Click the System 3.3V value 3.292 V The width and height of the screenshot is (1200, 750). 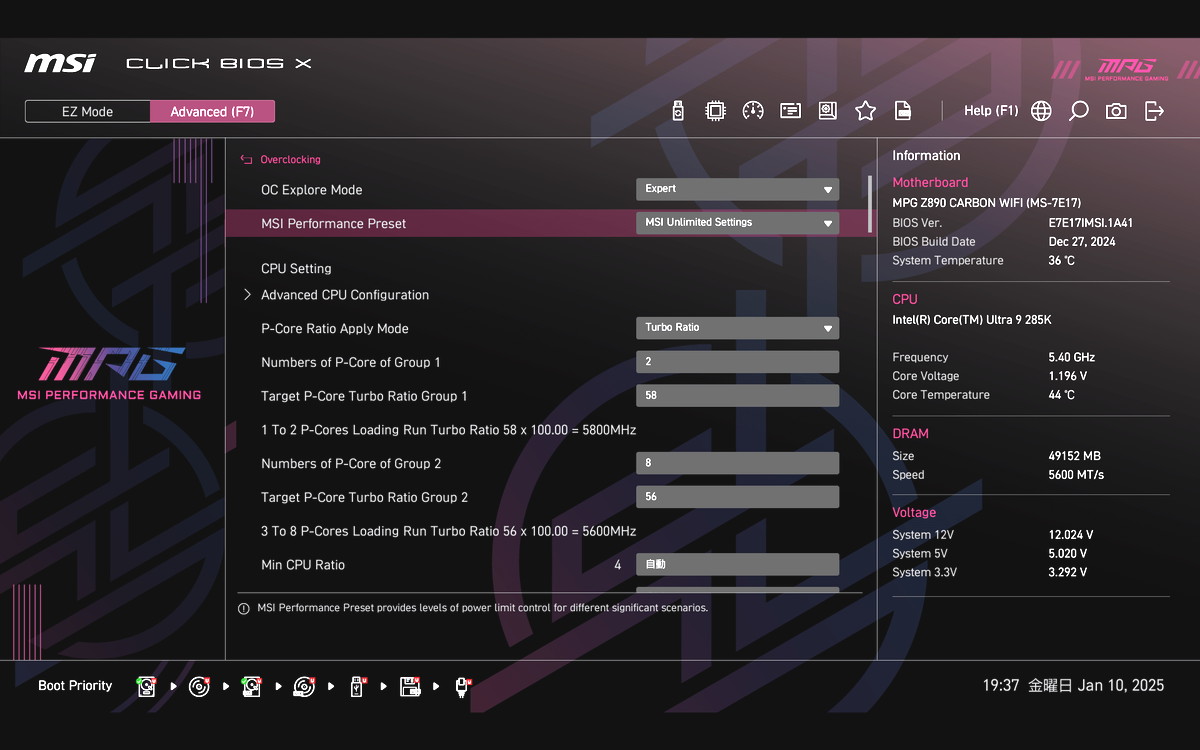pyautogui.click(x=1068, y=573)
